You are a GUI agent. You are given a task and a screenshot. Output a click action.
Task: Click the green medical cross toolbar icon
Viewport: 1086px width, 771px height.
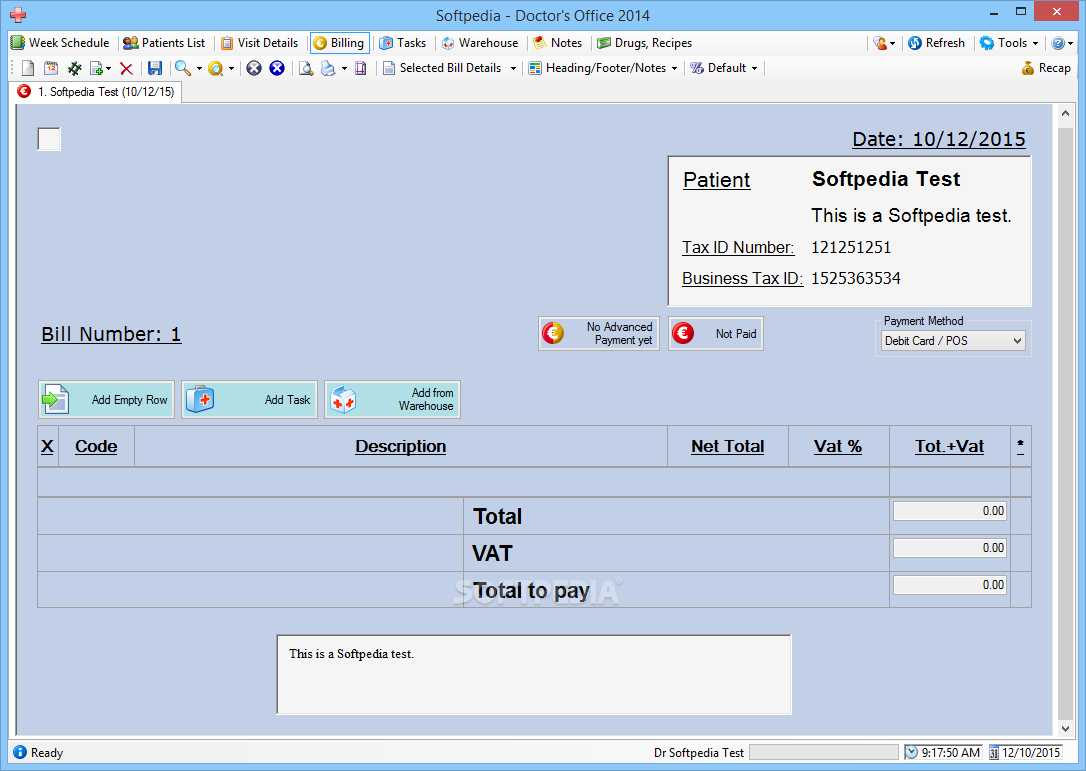click(75, 68)
